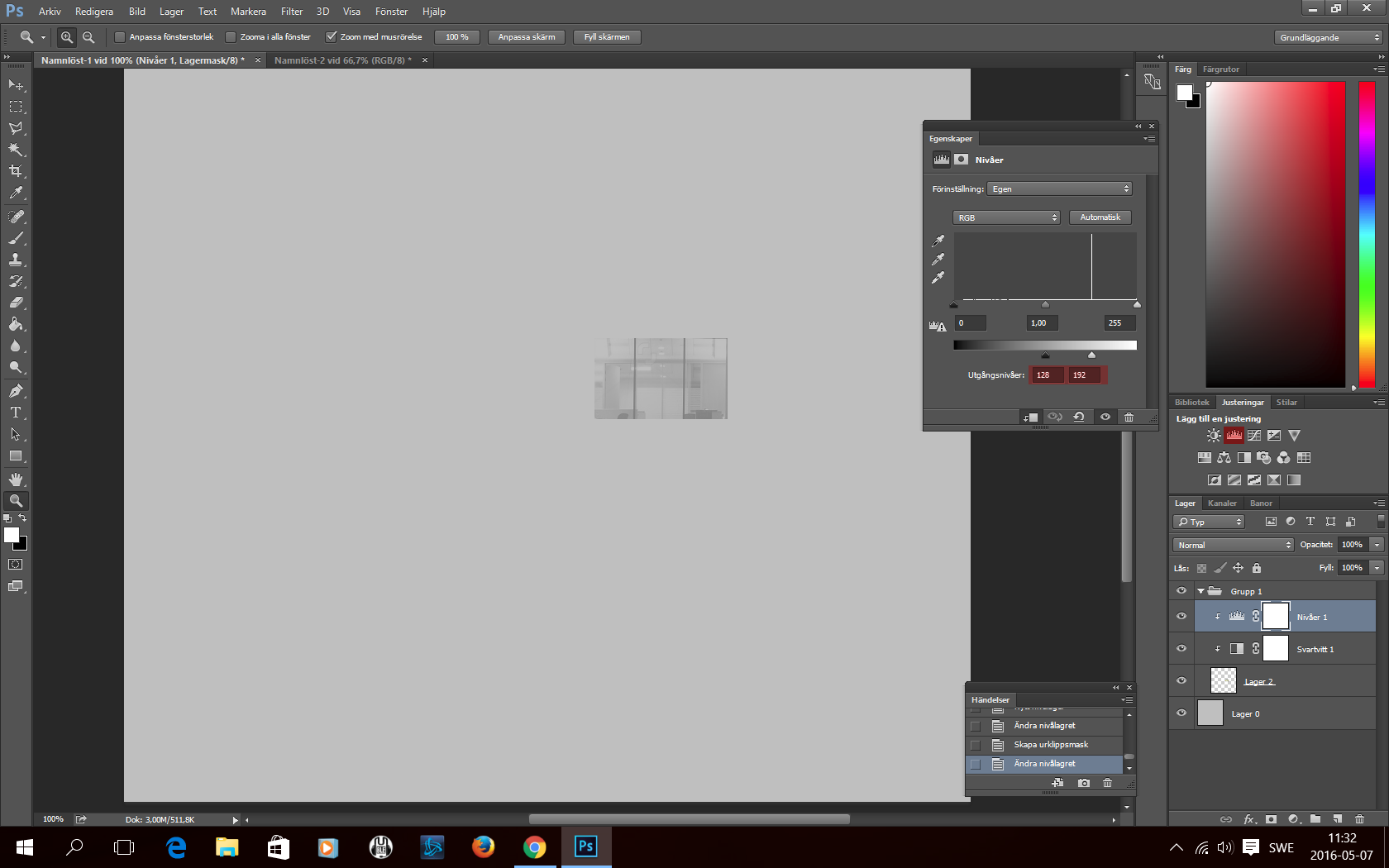Select the Brush tool
The image size is (1389, 868).
pos(16,238)
